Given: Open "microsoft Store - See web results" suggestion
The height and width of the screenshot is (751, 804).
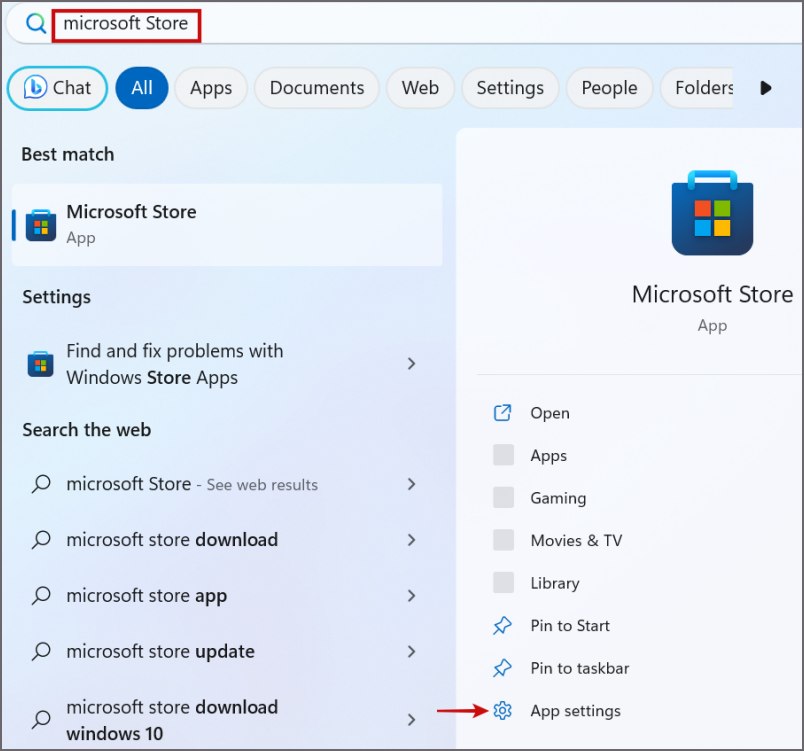Looking at the screenshot, I should point(227,484).
